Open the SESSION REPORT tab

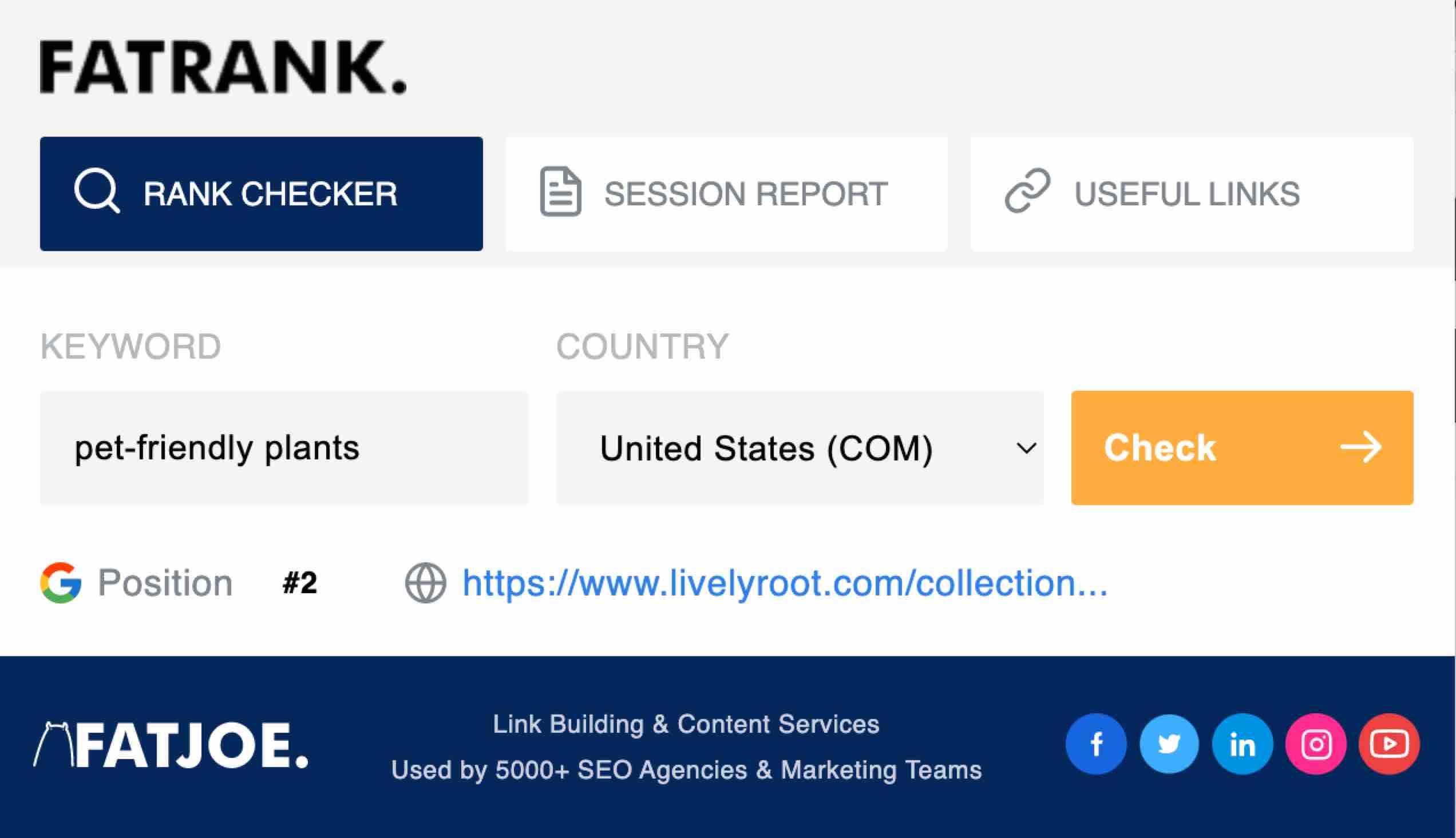point(727,194)
